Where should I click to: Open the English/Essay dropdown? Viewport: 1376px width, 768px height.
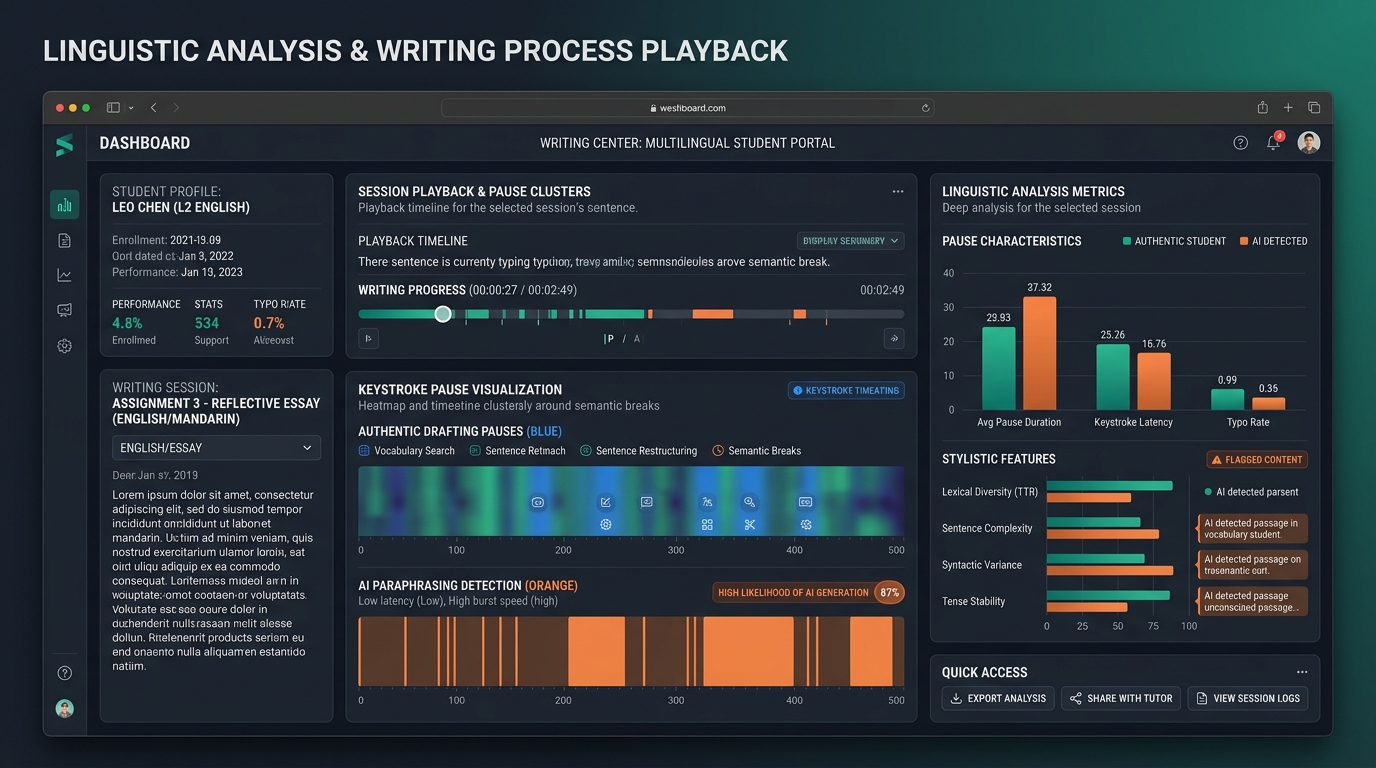[x=216, y=448]
